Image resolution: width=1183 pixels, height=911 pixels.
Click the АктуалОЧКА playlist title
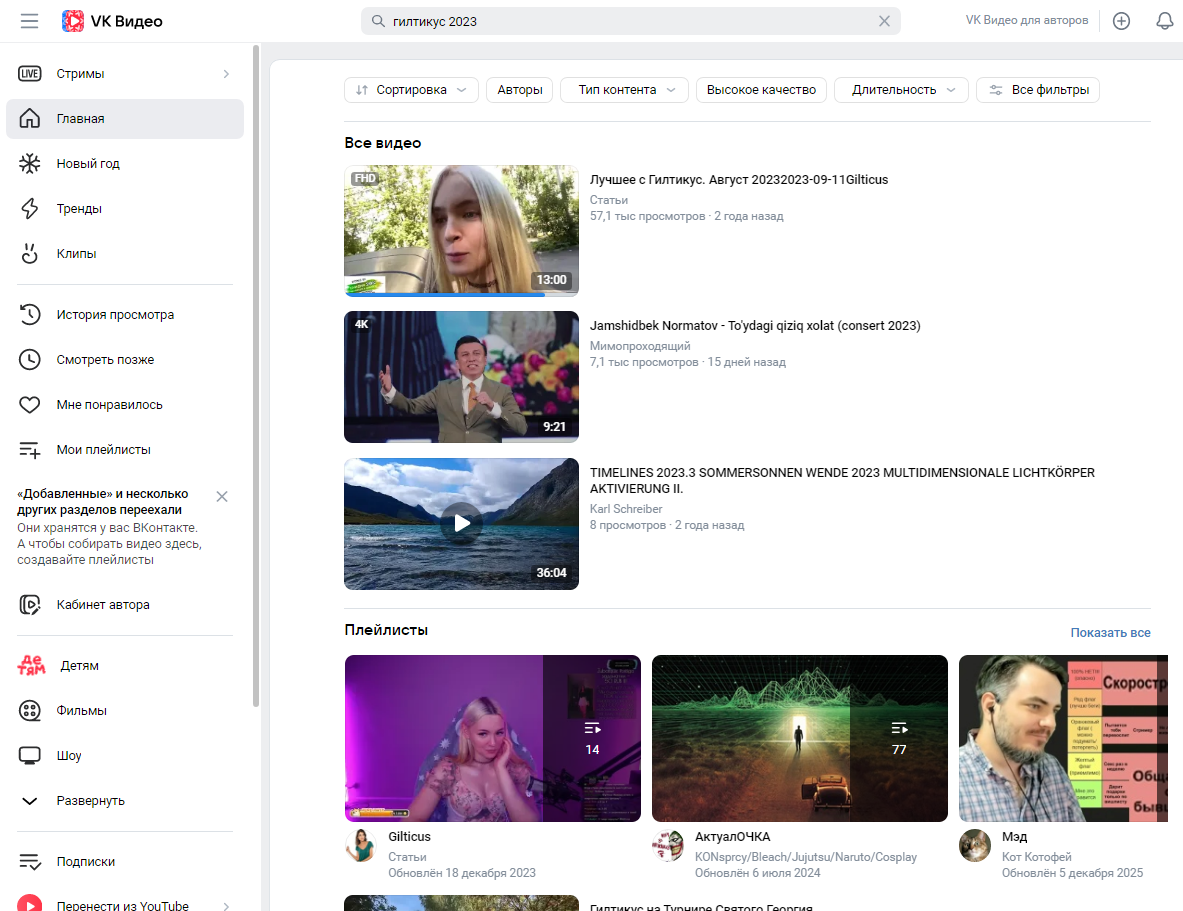[x=733, y=836]
